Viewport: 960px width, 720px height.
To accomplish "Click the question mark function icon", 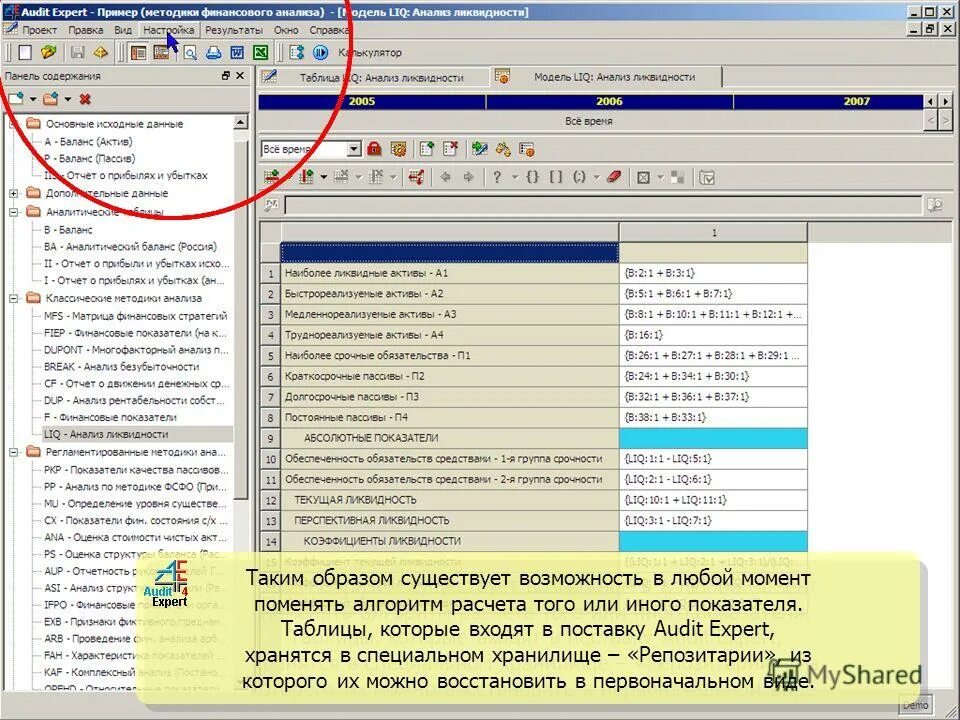I will point(497,178).
